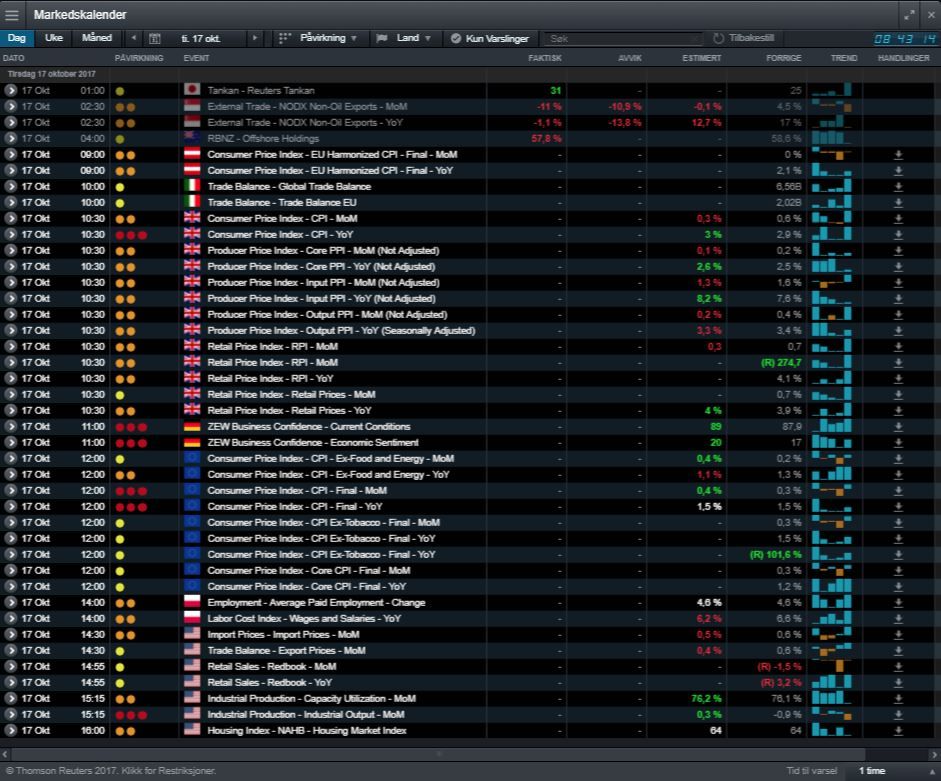This screenshot has width=941, height=781.
Task: Download icon for Core CPI Final YoY row
Action: [898, 587]
